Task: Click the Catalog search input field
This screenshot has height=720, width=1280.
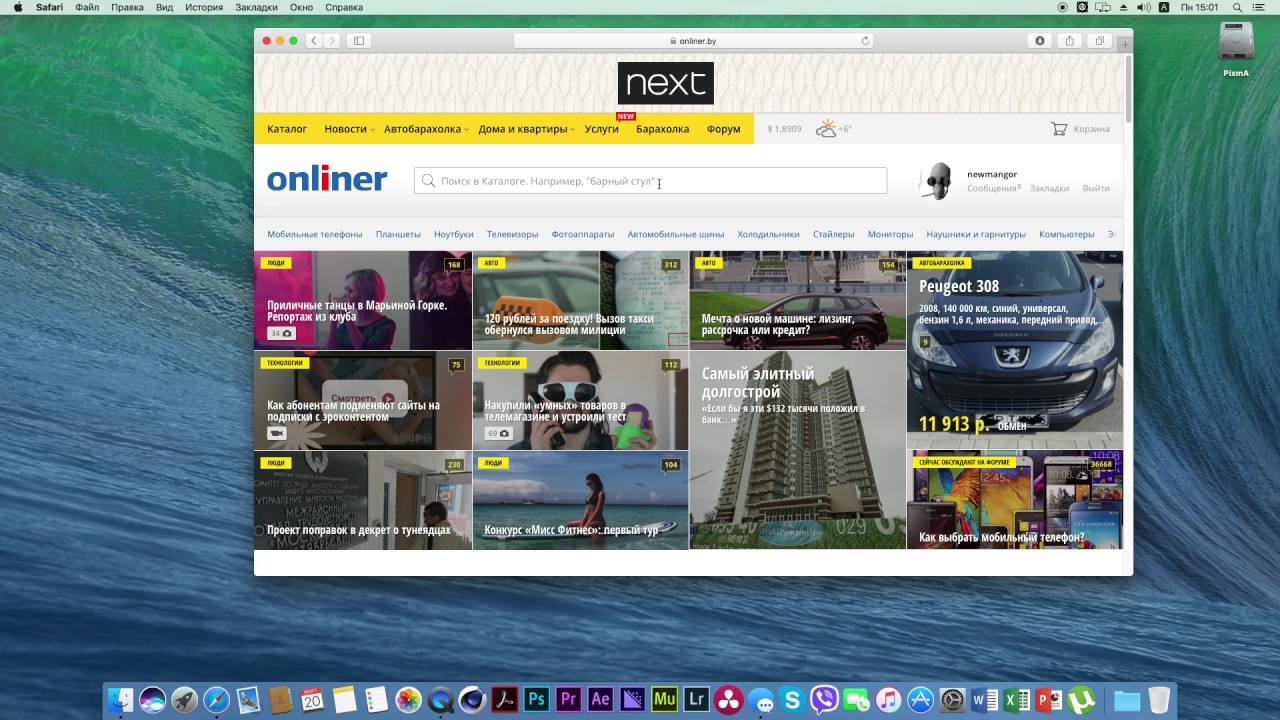Action: click(x=650, y=181)
